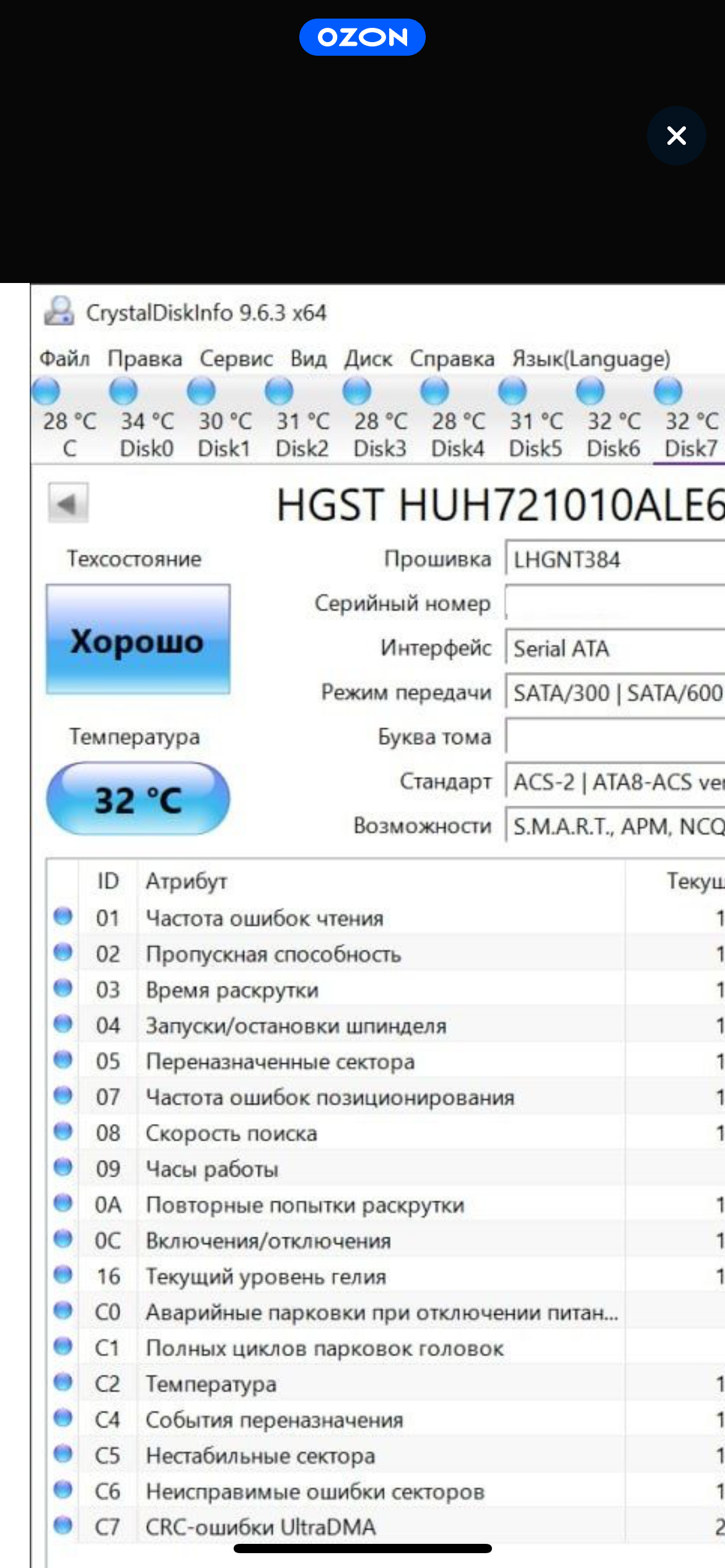The height and width of the screenshot is (1568, 725).
Task: Click the CrystalDiskInfo app icon
Action: click(x=59, y=311)
